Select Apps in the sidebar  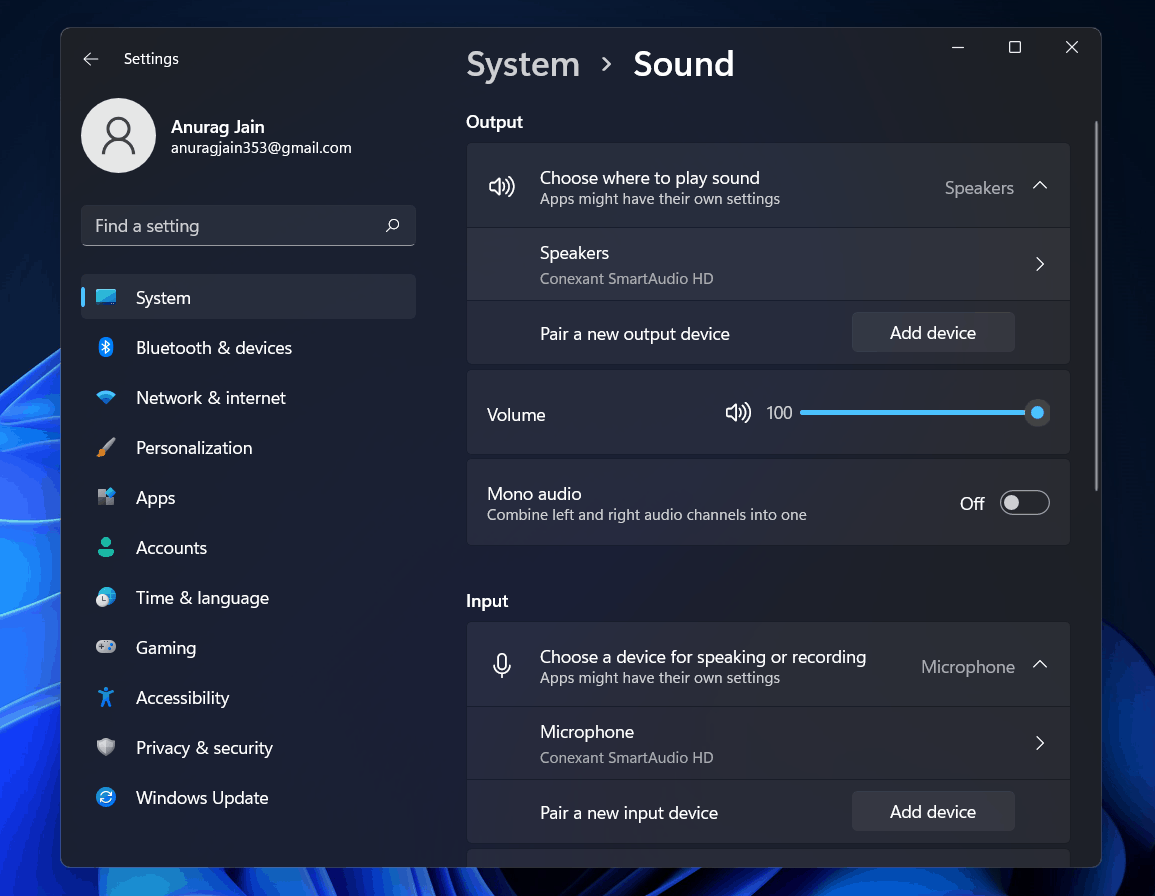(248, 497)
